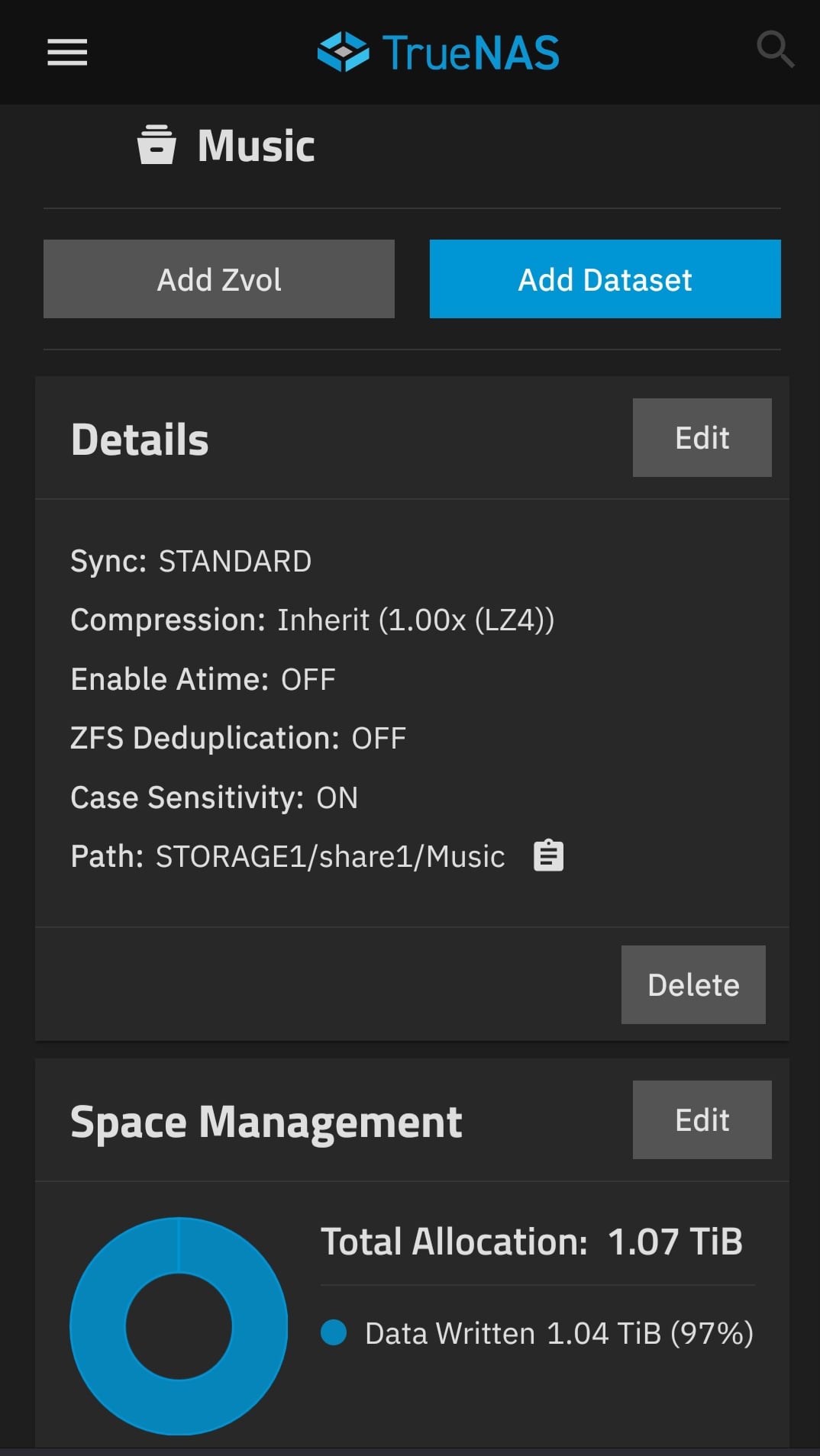
Task: Click the TrueNAS cube logo
Action: [343, 52]
